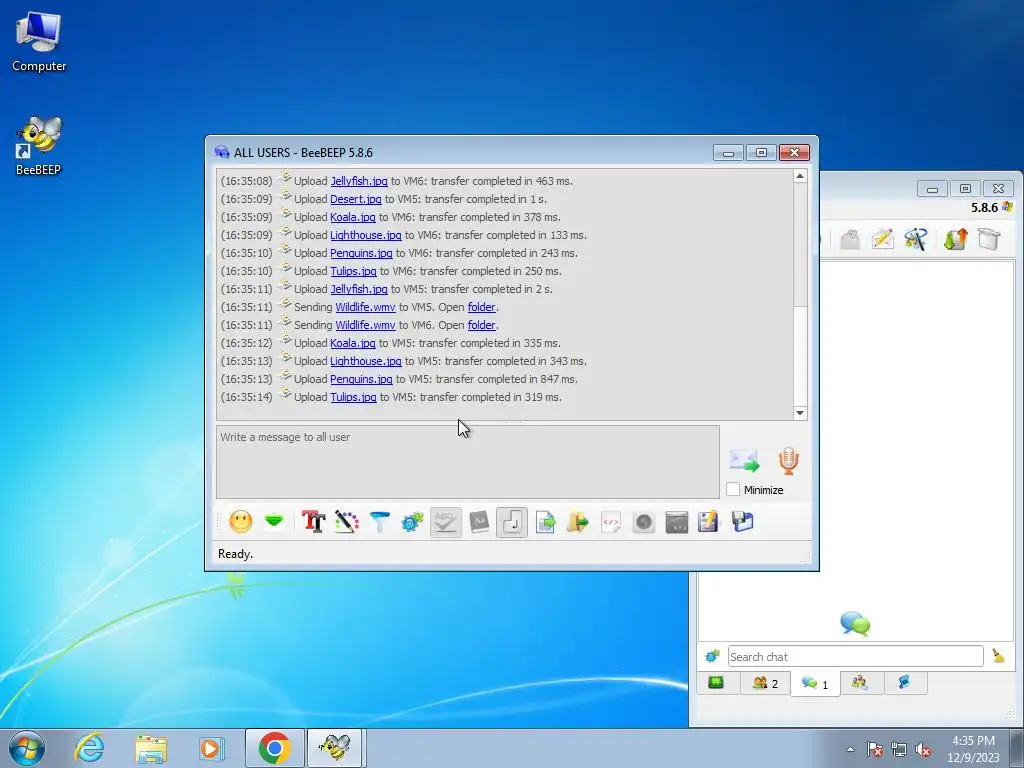The image size is (1024, 768).
Task: Click the white bucket icon in main window
Action: [x=989, y=239]
